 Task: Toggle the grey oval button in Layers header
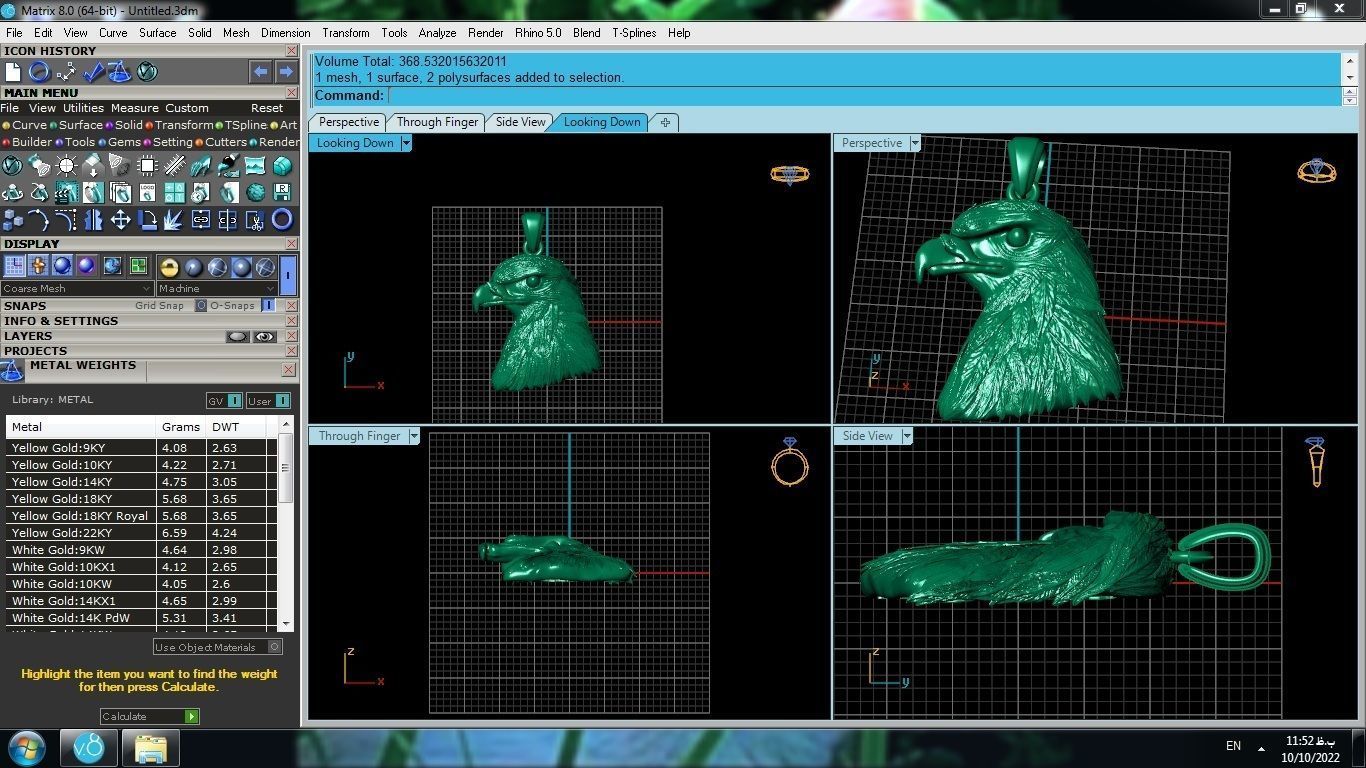pyautogui.click(x=237, y=337)
